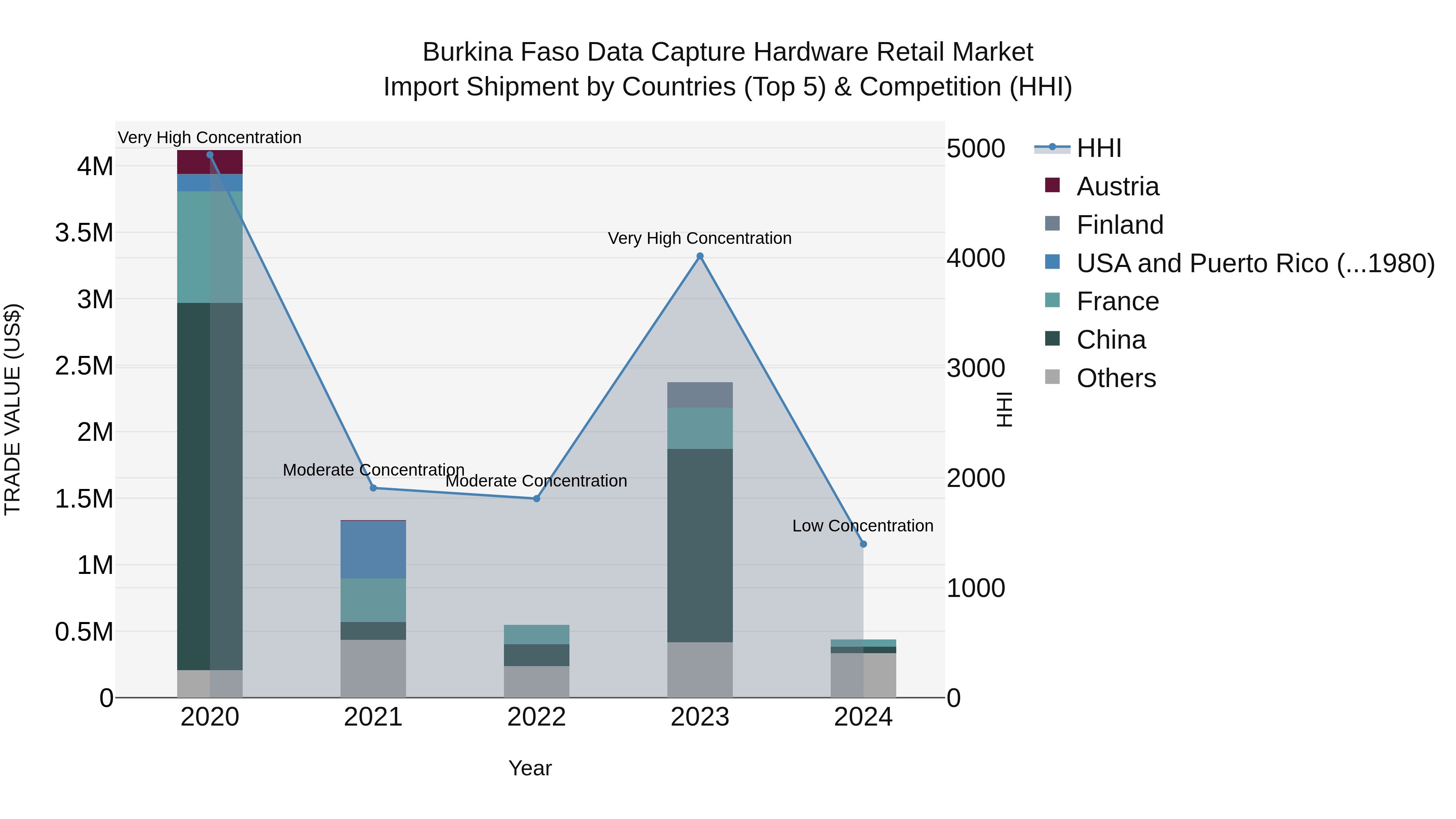The width and height of the screenshot is (1456, 819).
Task: Click the Finland slate-gray legend swatch
Action: click(1052, 223)
